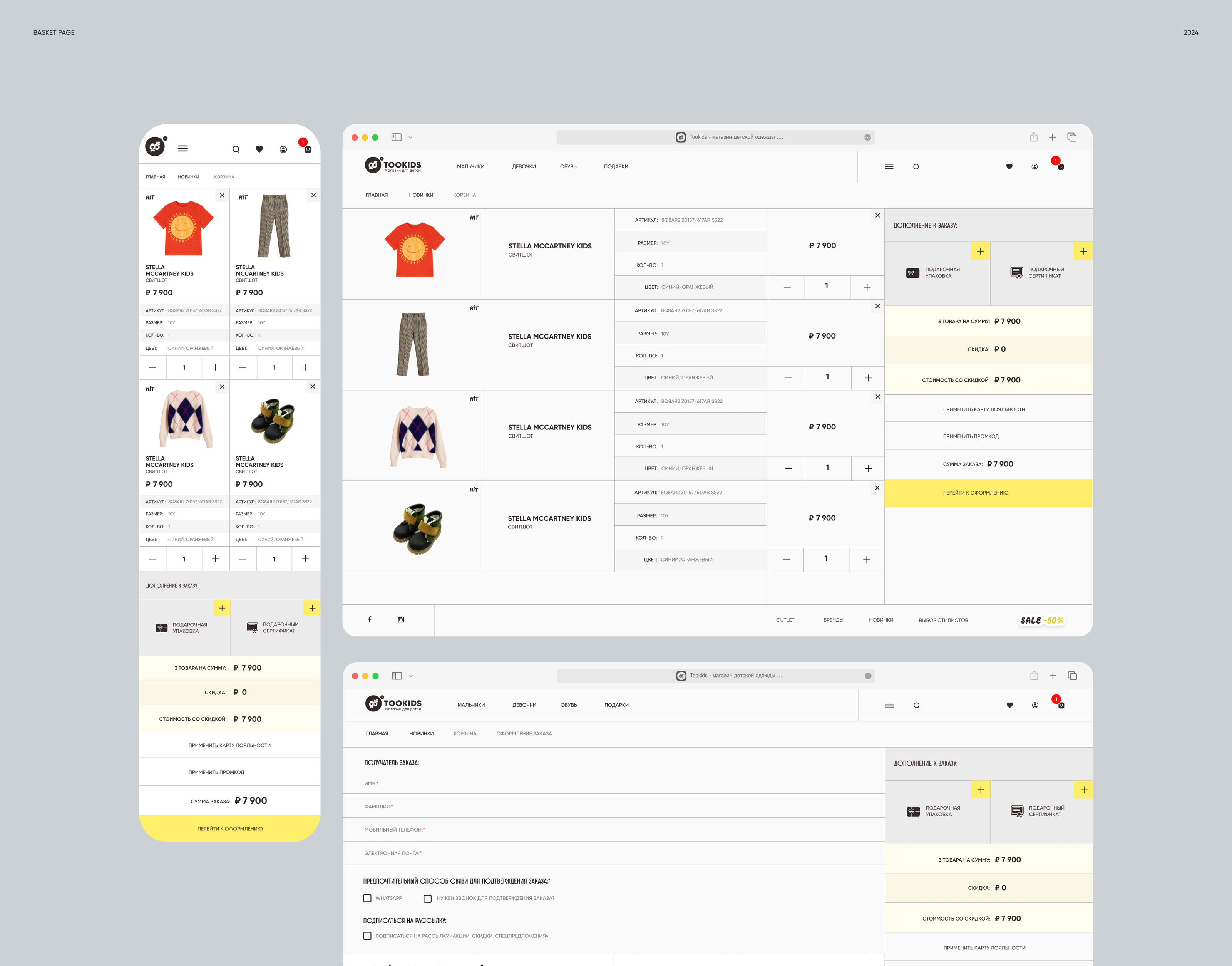Open 'Девочки' menu in top desktop header
This screenshot has height=966, width=1232.
click(524, 167)
